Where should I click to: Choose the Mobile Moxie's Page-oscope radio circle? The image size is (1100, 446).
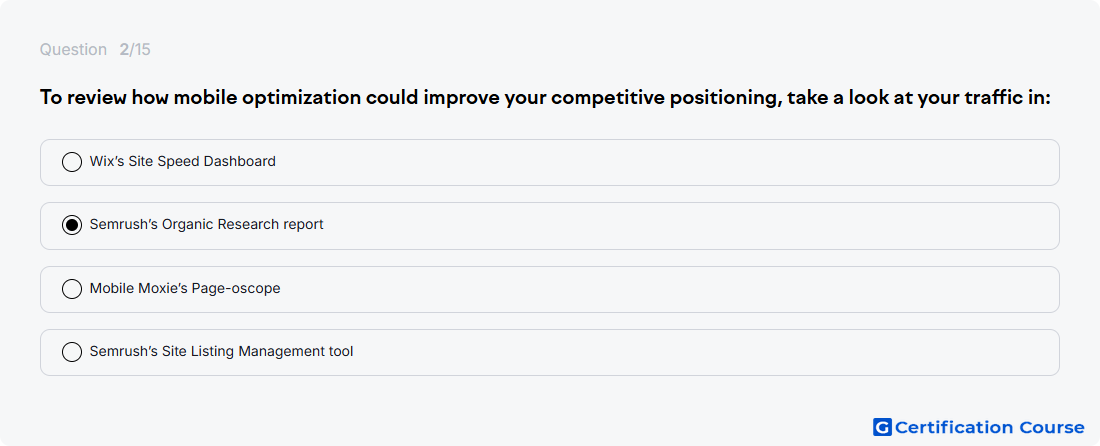(x=72, y=289)
